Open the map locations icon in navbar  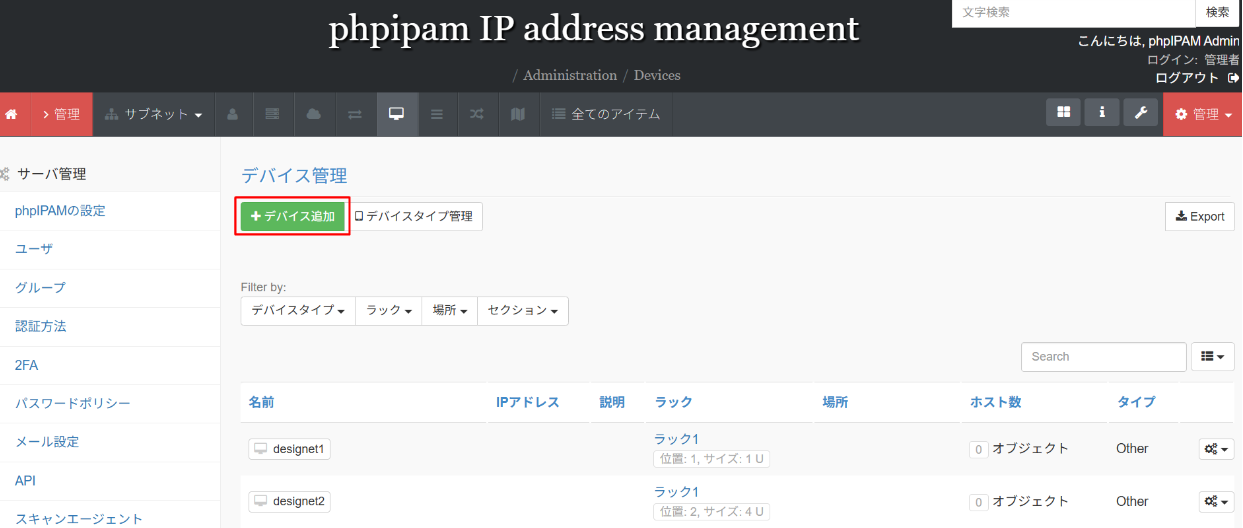tap(518, 114)
